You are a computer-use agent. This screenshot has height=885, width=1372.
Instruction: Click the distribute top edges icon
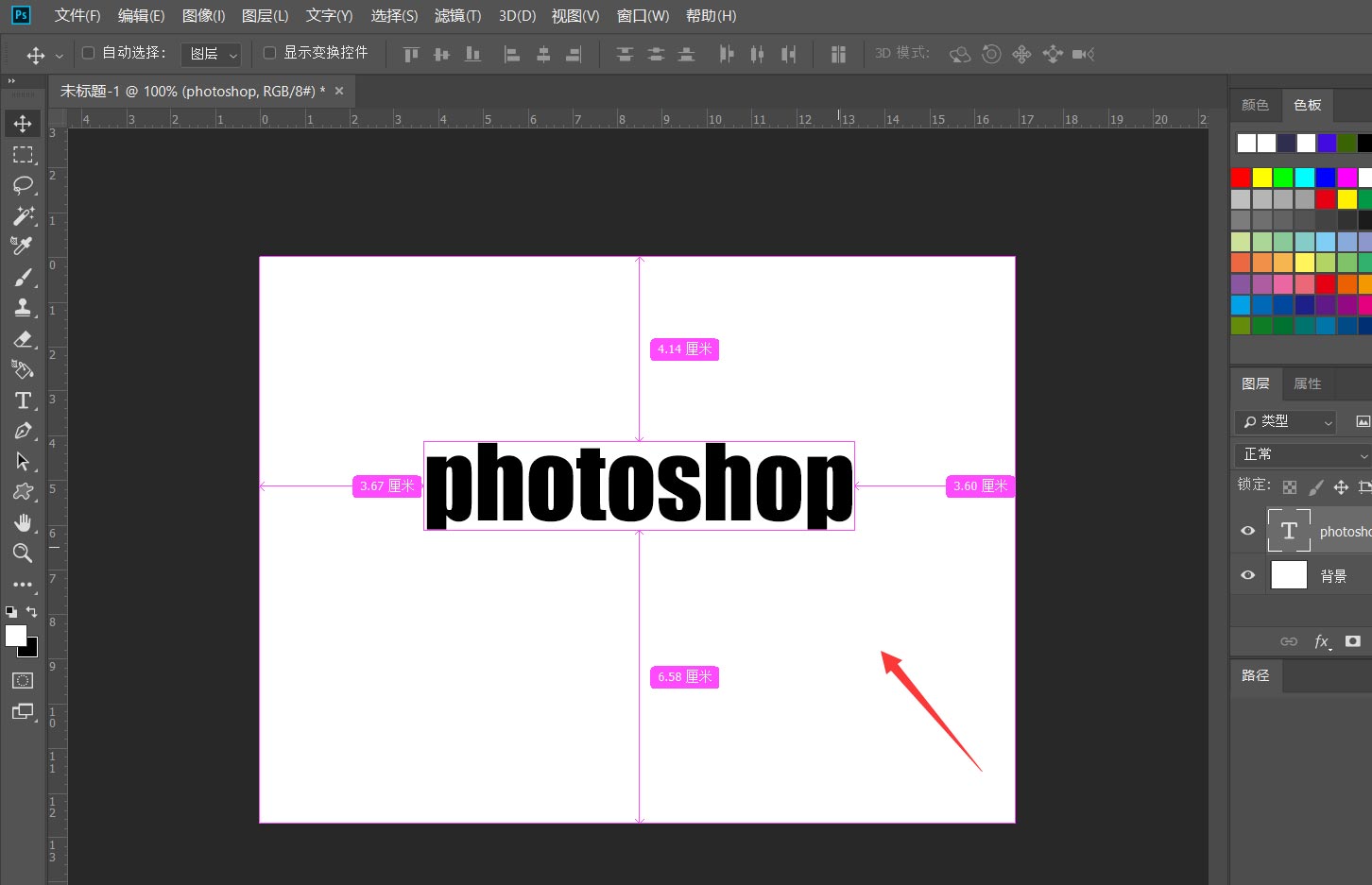tap(625, 54)
